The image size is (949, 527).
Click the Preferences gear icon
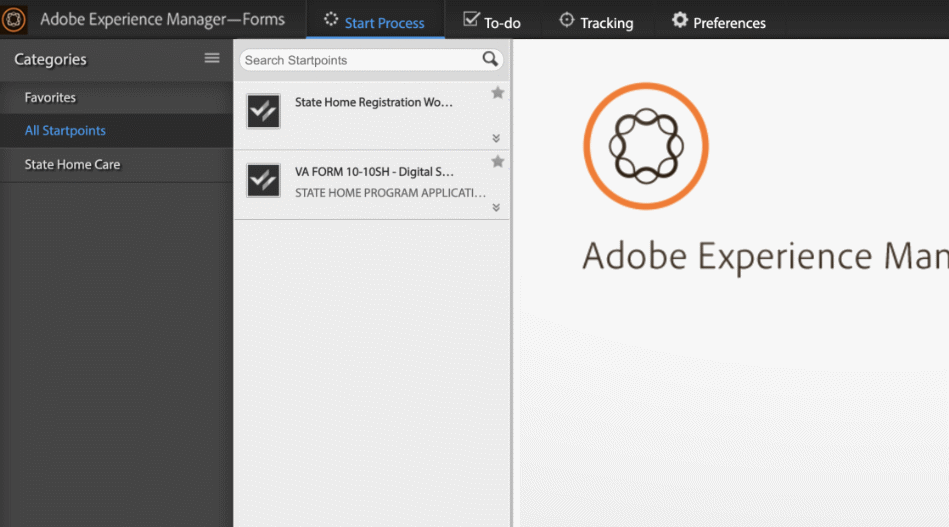tap(680, 20)
